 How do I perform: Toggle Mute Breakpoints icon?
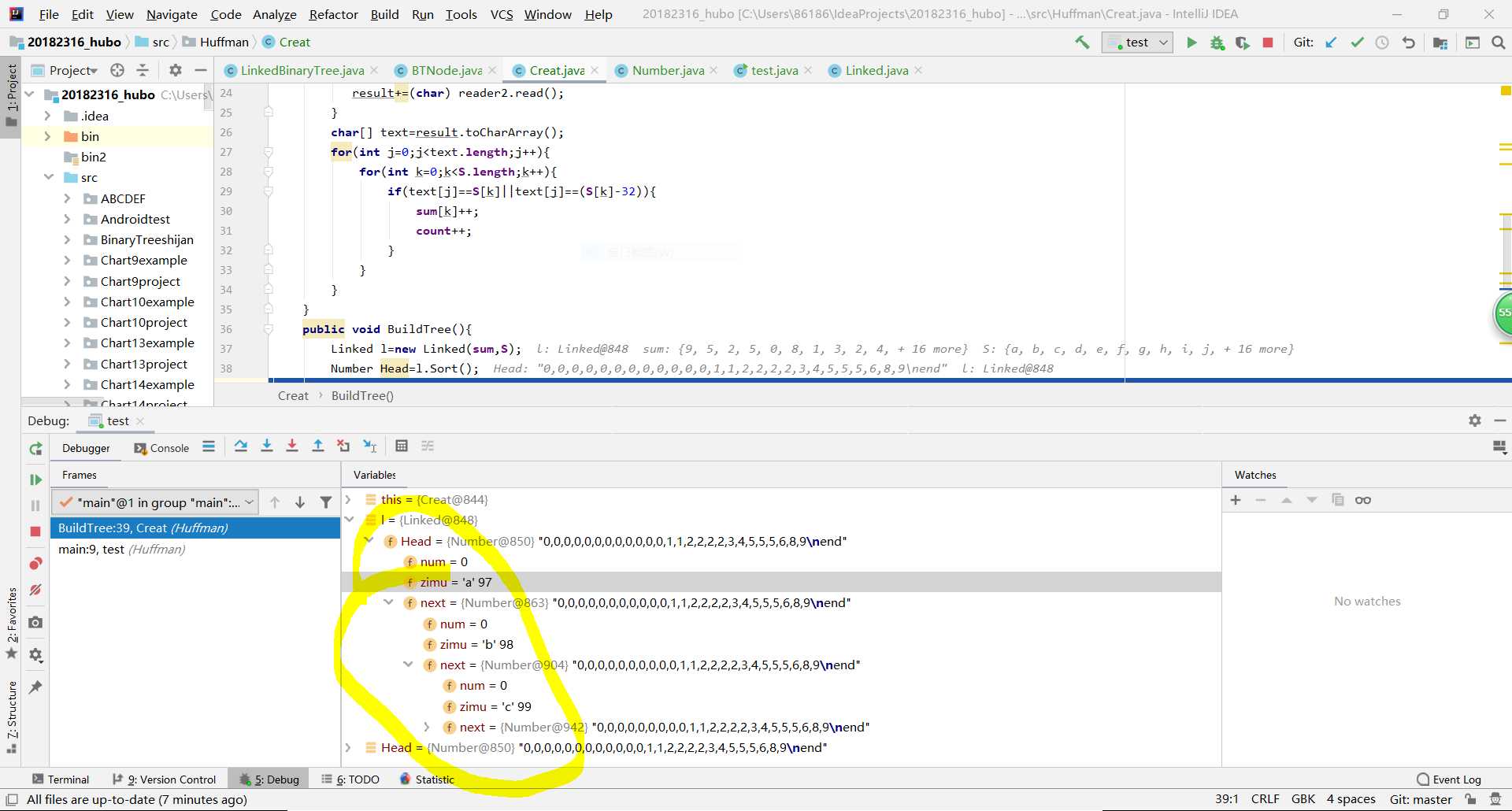[35, 590]
